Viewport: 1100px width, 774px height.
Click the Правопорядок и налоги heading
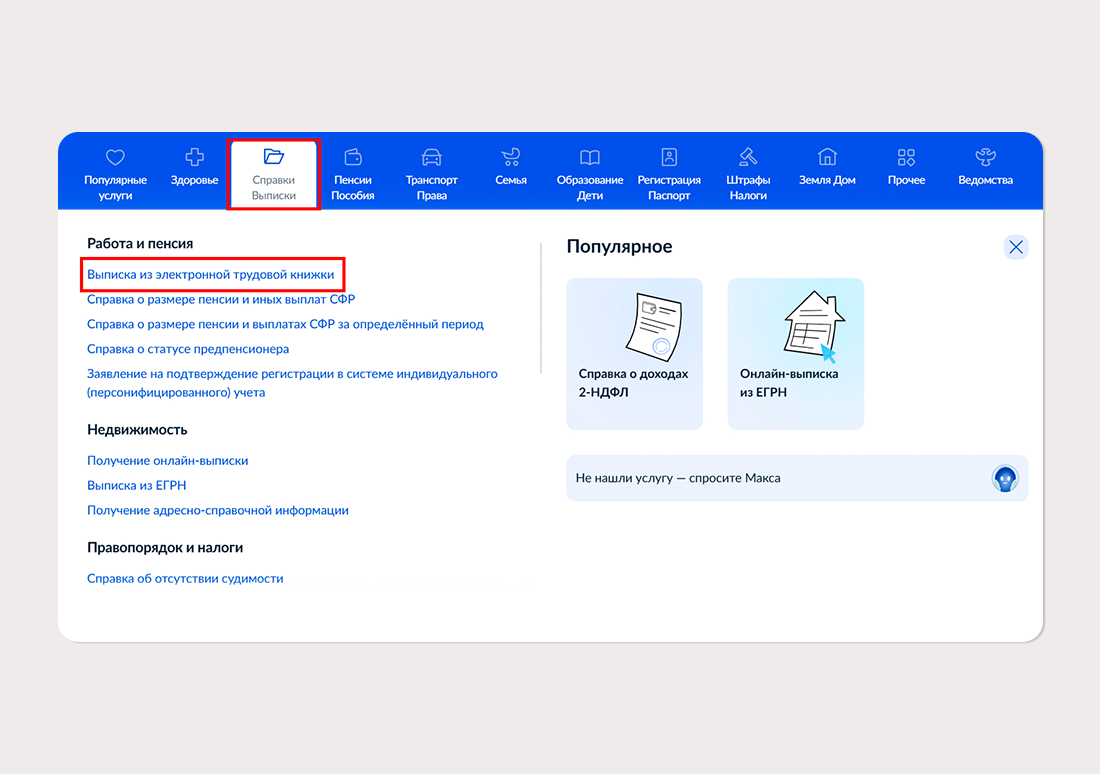pyautogui.click(x=165, y=547)
